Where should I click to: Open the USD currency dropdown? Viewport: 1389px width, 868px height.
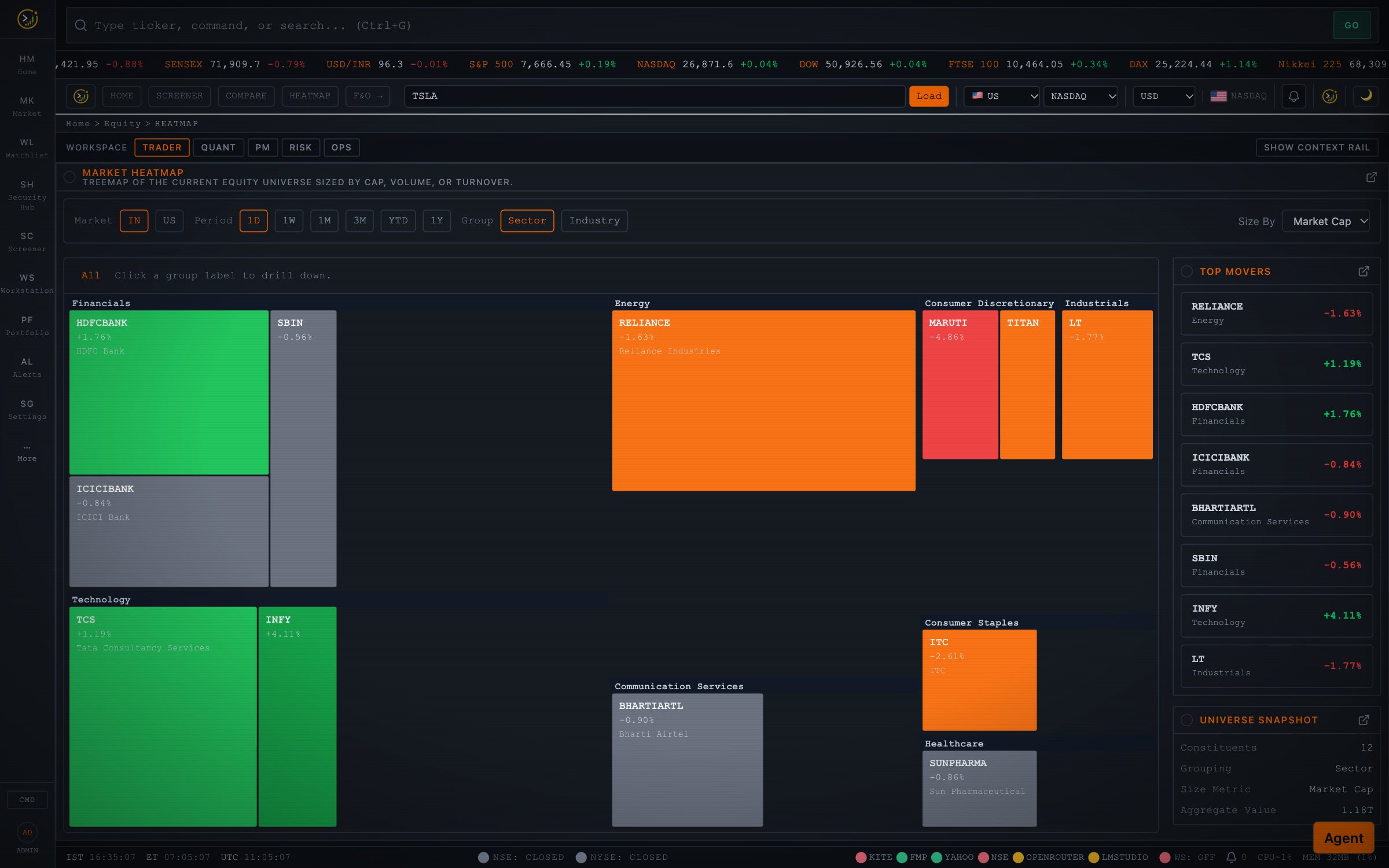tap(1164, 96)
